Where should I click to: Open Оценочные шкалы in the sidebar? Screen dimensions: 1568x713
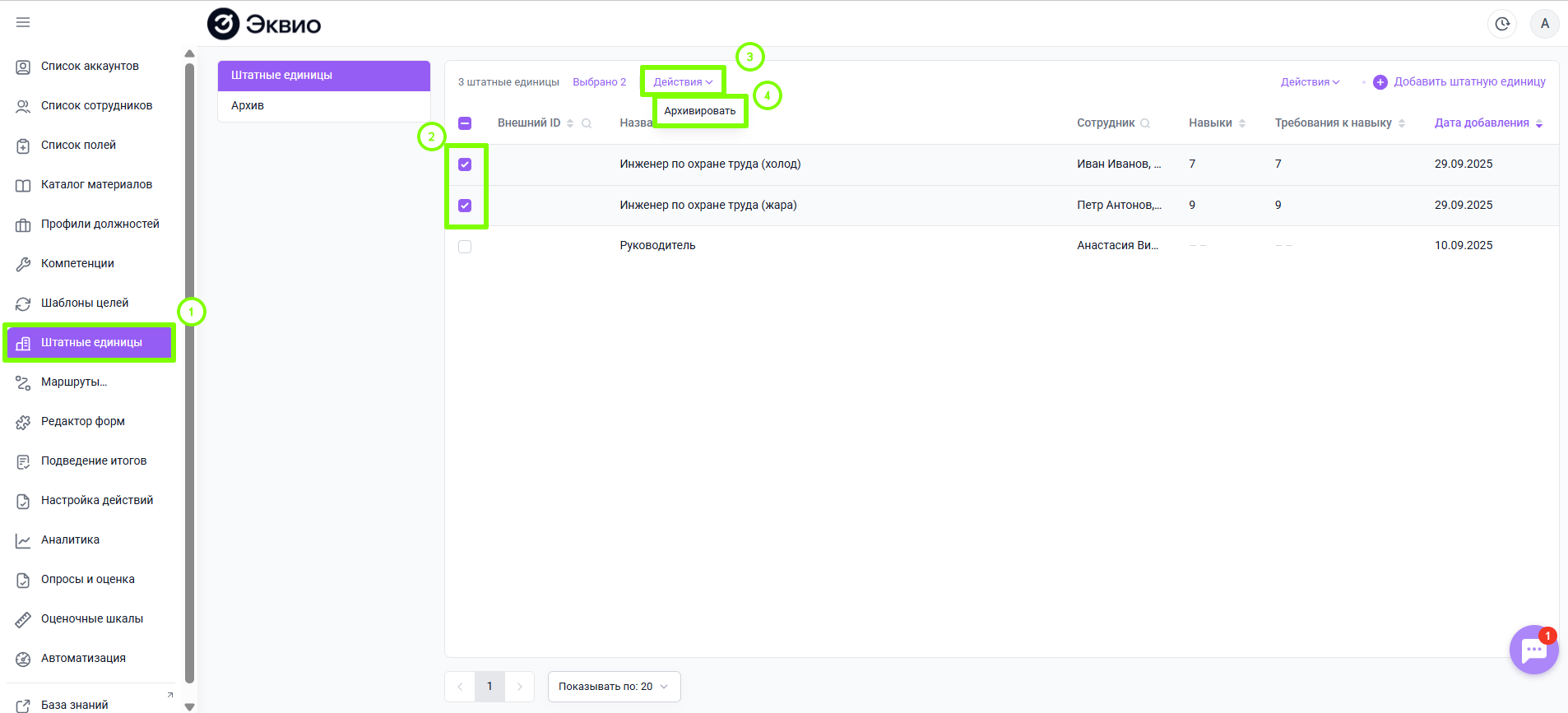click(x=92, y=619)
